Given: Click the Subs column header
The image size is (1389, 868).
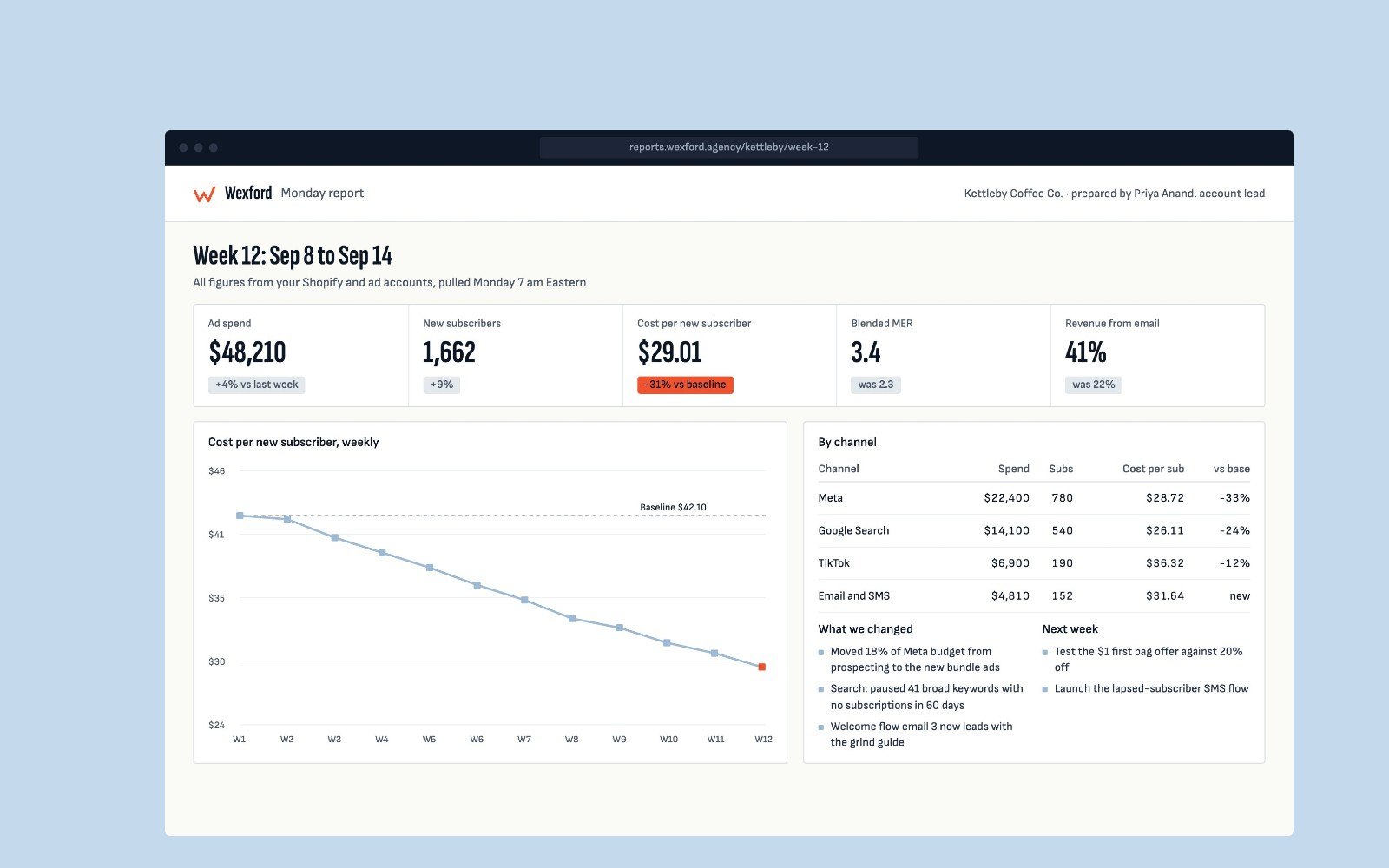Looking at the screenshot, I should click(1061, 469).
